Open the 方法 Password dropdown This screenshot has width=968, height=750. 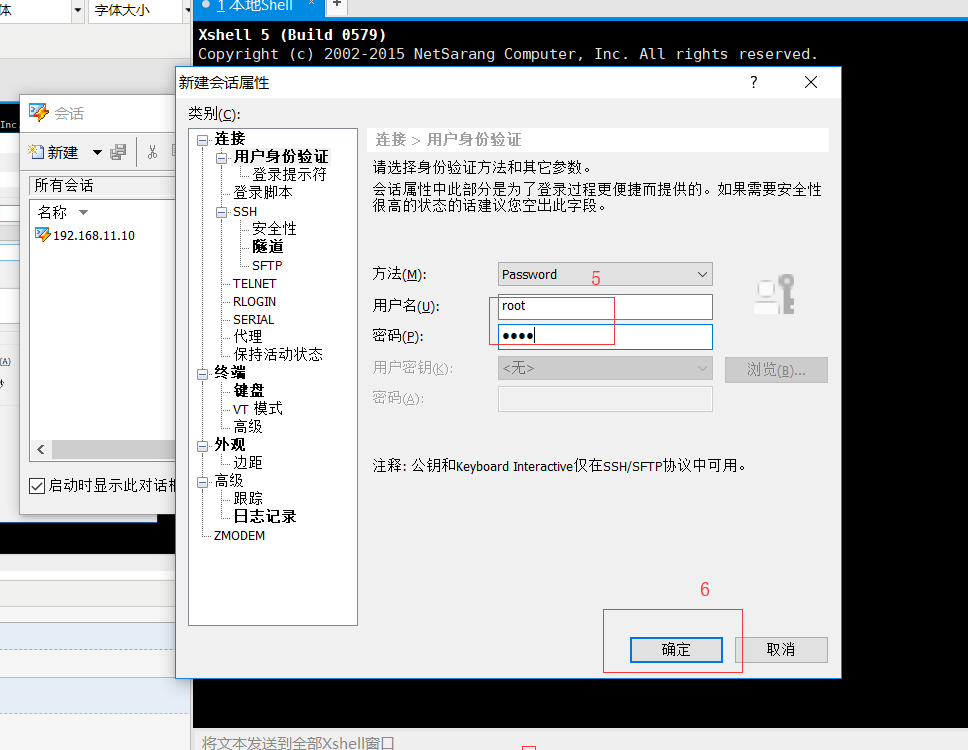pos(605,274)
